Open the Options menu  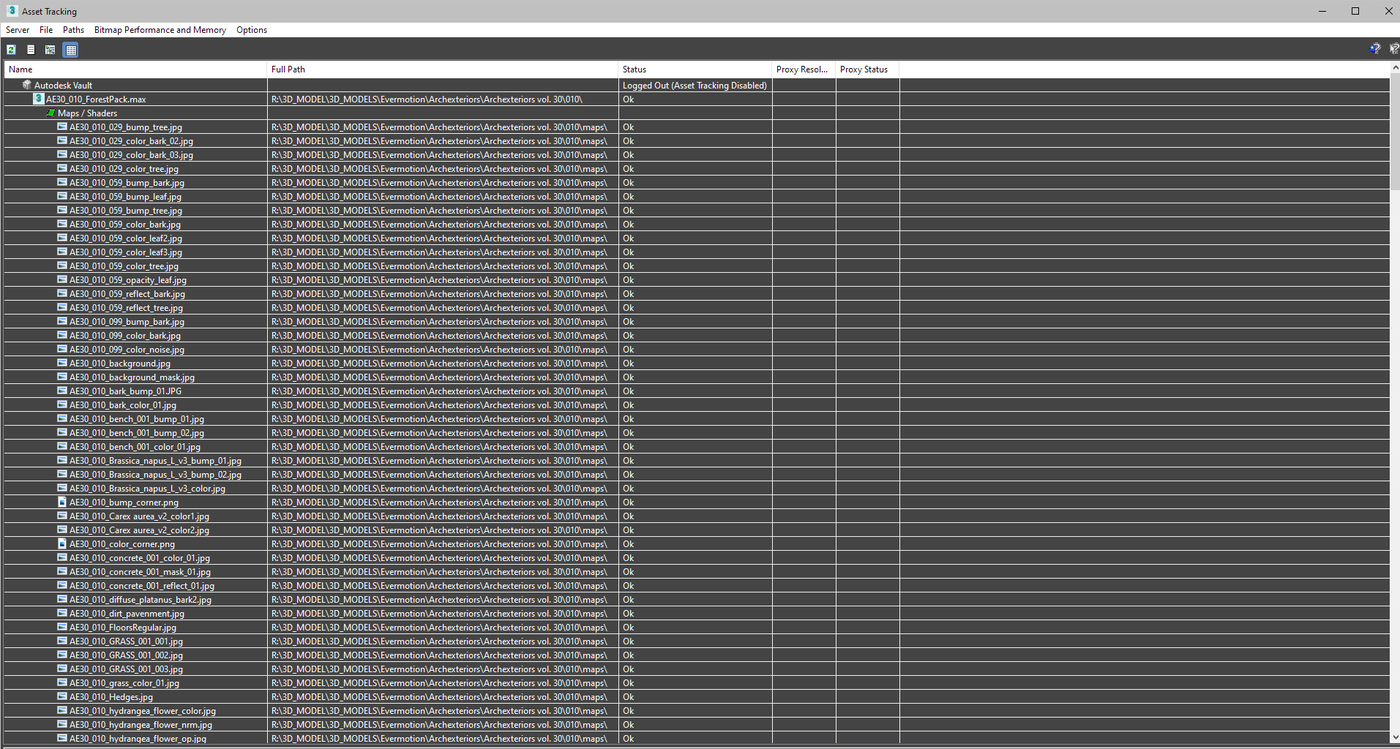coord(252,30)
